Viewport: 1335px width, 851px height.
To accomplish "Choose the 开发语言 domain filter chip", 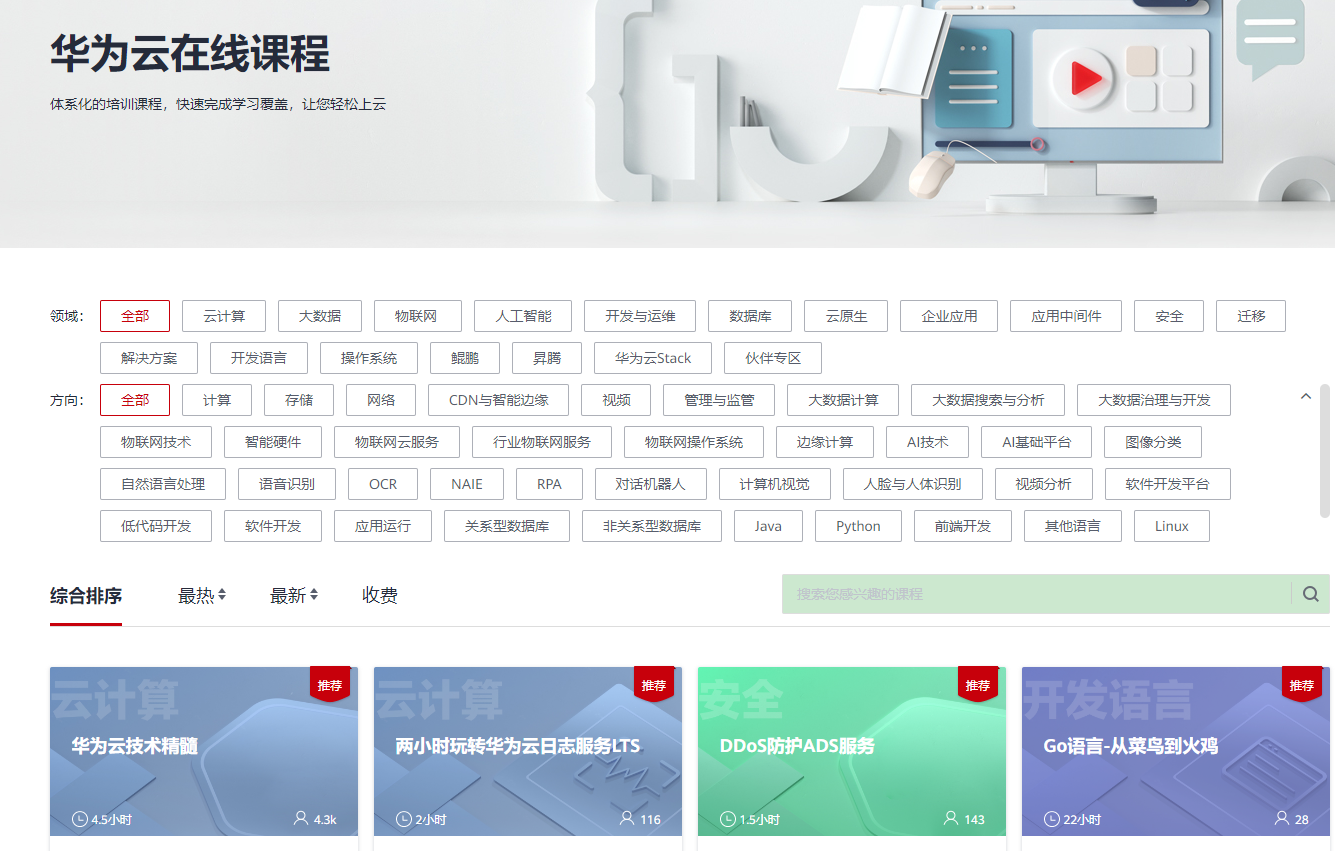I will pyautogui.click(x=259, y=358).
